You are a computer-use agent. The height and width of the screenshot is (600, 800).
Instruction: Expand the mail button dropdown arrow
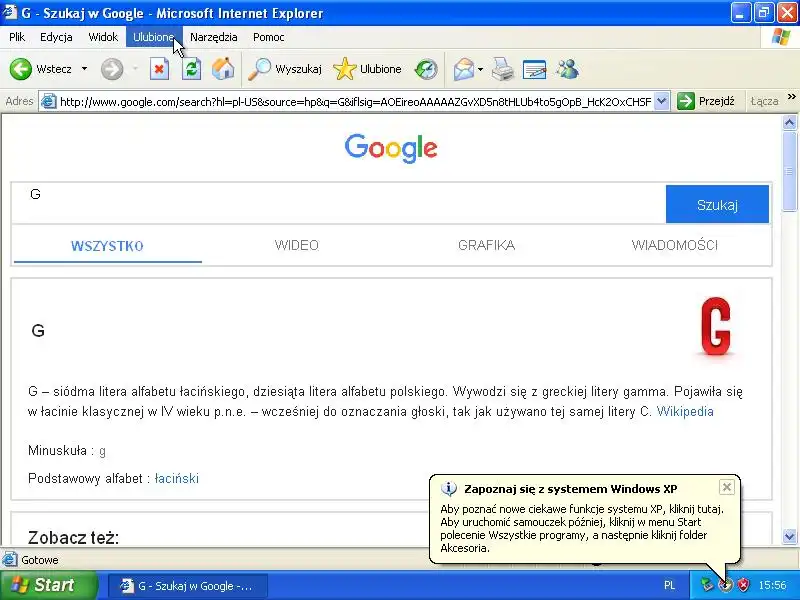(x=480, y=69)
